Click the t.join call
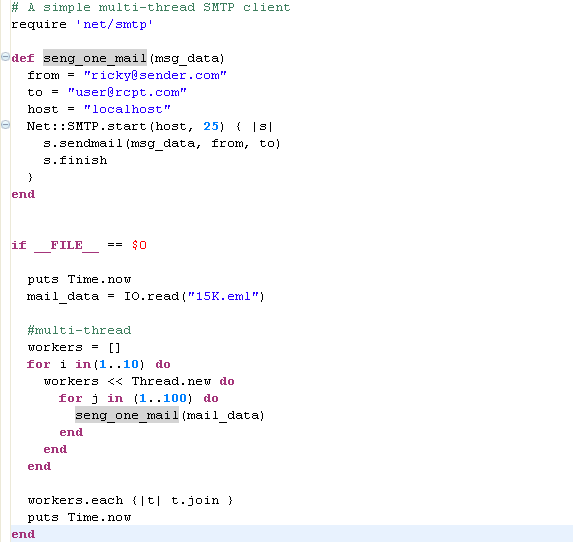Image resolution: width=573 pixels, height=542 pixels. click(x=195, y=500)
